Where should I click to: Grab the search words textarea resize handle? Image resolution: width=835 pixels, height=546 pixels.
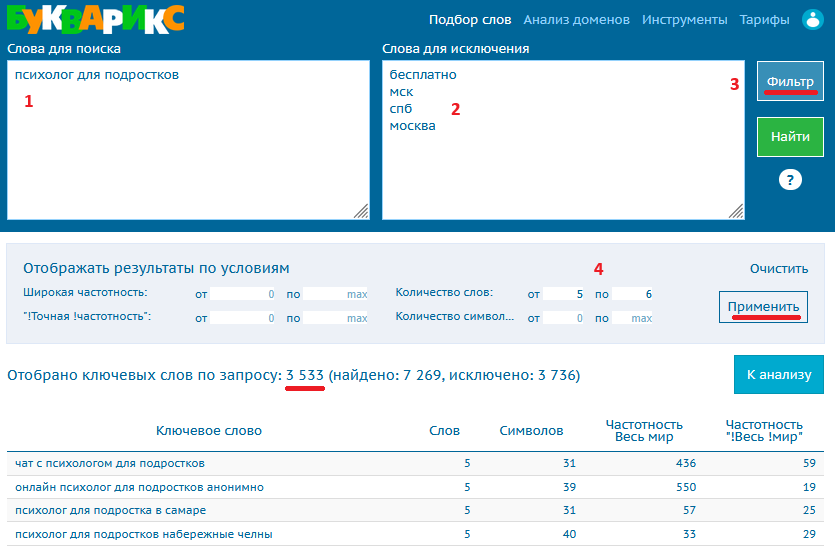click(x=361, y=211)
